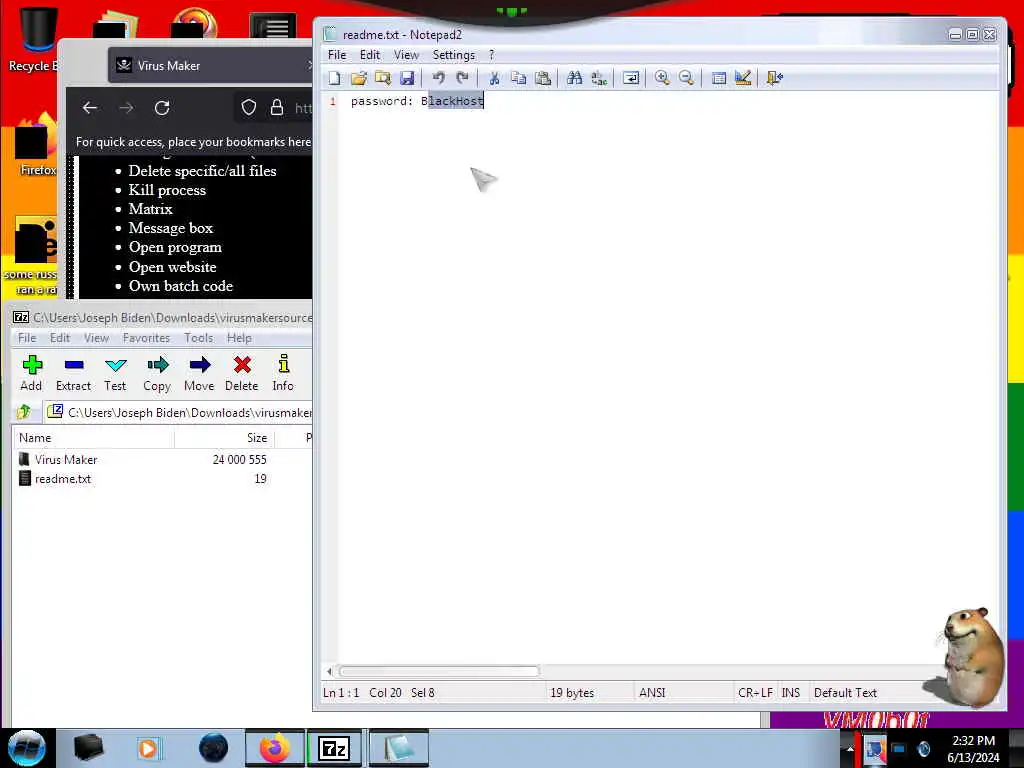Click the password text line in Notepad2 editor
The image size is (1024, 768).
pyautogui.click(x=417, y=101)
